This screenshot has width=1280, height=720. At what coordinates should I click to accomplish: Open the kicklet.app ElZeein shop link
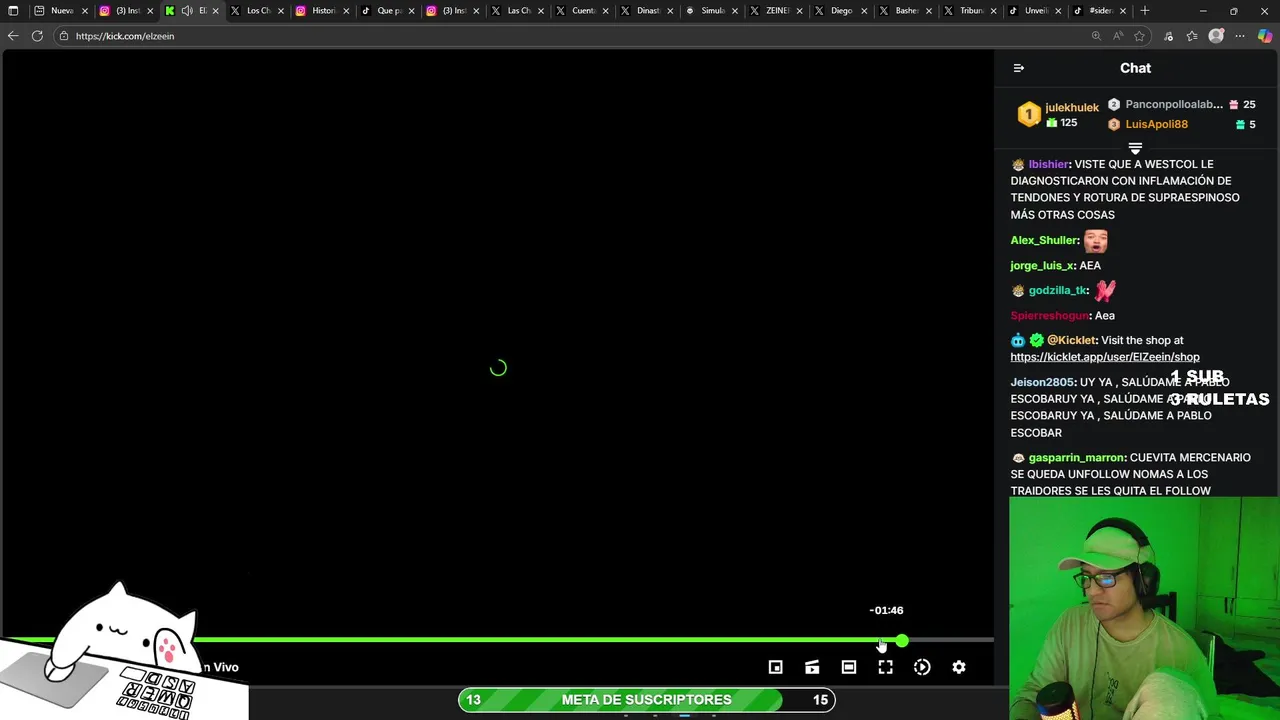tap(1104, 357)
